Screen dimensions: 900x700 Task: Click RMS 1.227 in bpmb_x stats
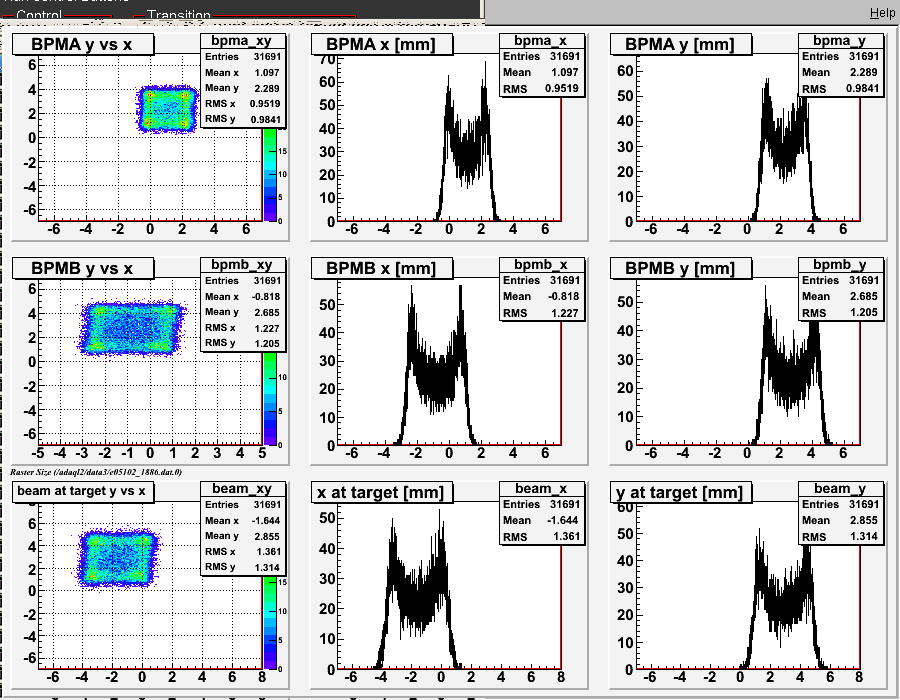point(541,313)
